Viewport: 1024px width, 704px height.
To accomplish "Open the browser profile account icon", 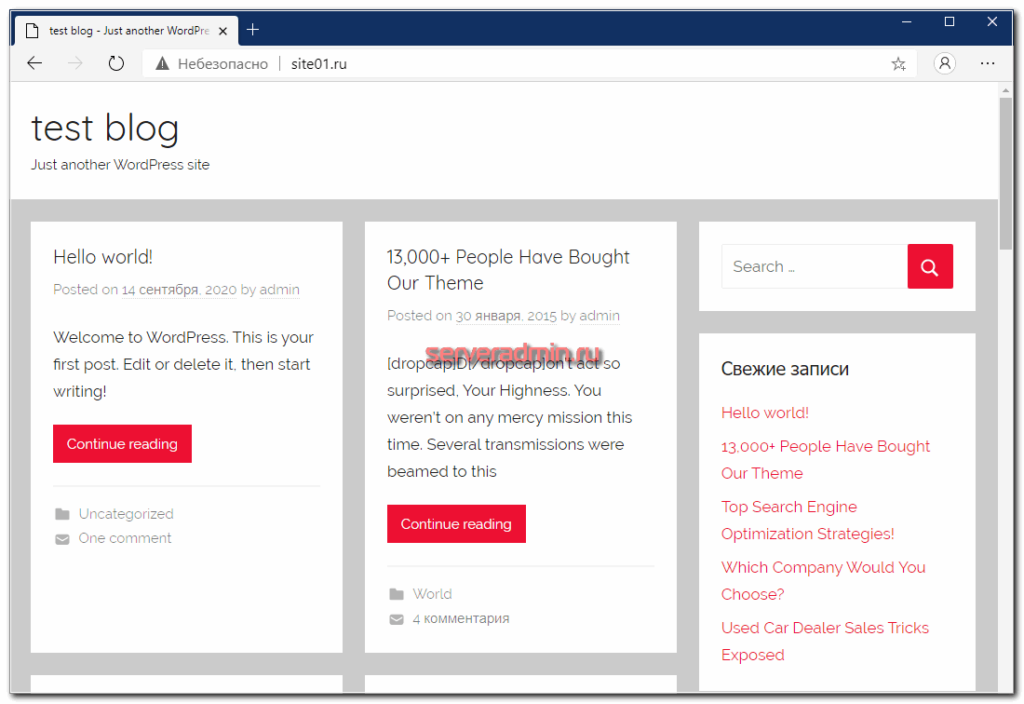I will pyautogui.click(x=944, y=63).
